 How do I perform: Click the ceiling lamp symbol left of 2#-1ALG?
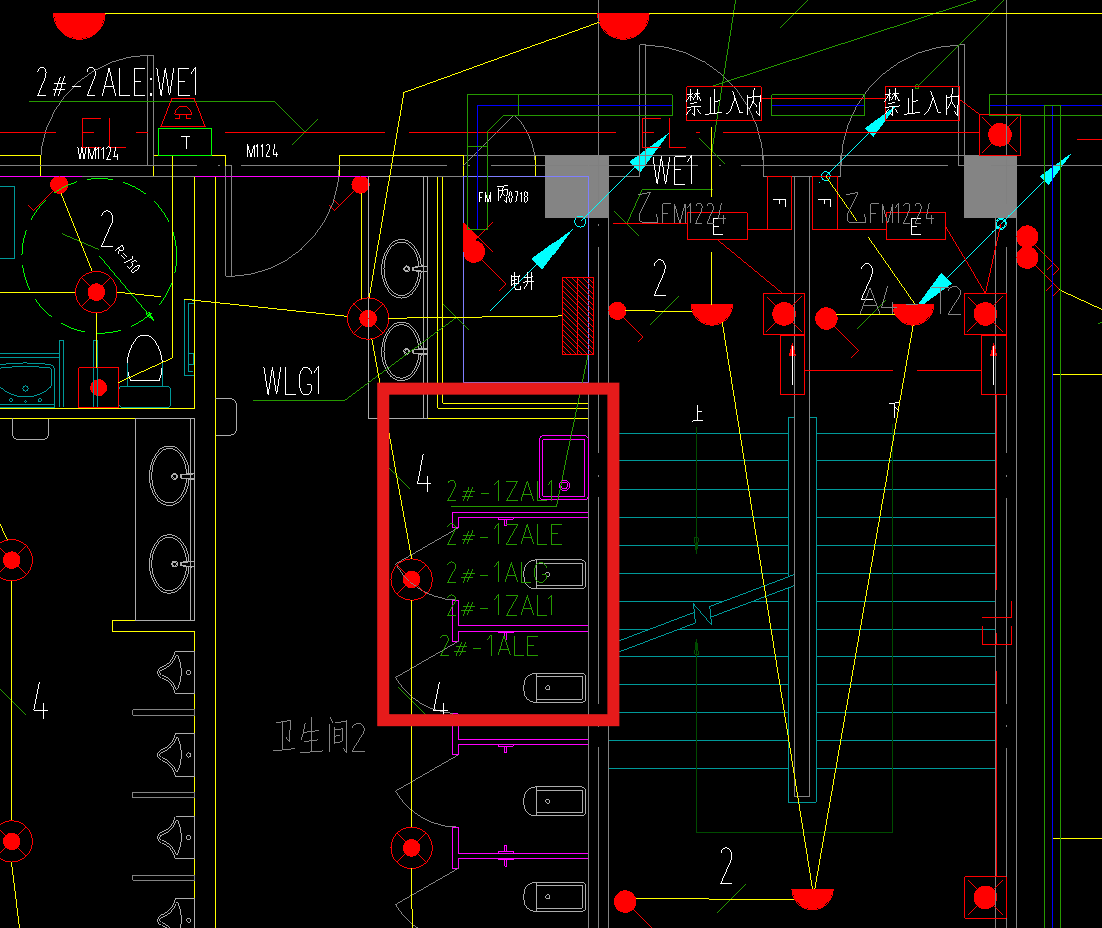412,579
